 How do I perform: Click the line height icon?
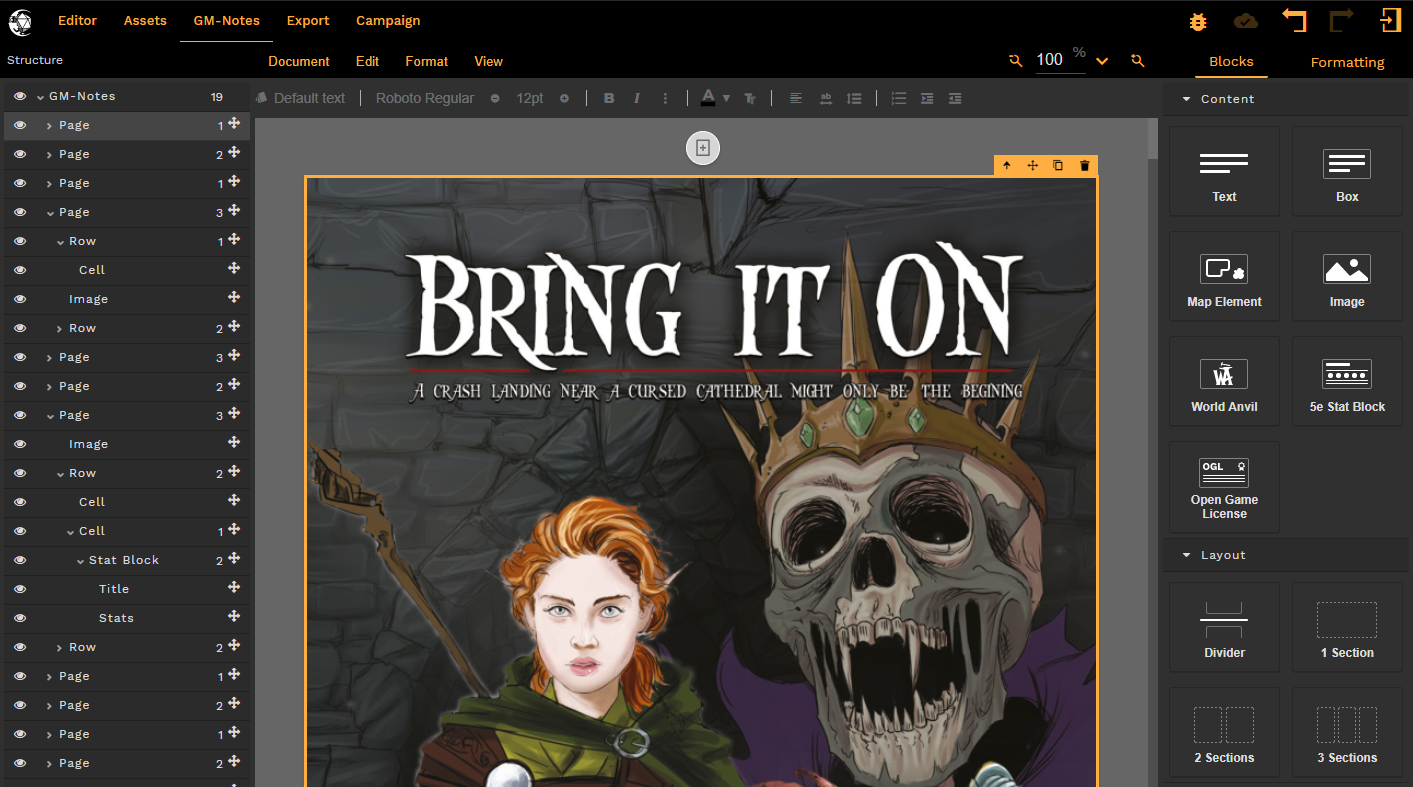pos(854,98)
